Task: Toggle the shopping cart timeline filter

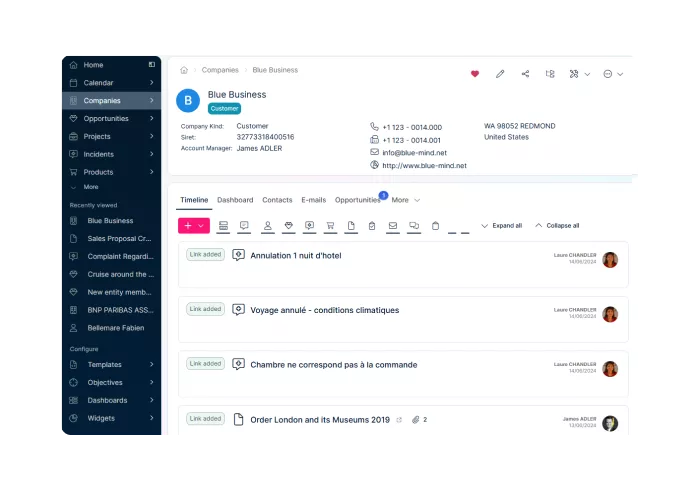Action: pyautogui.click(x=330, y=226)
